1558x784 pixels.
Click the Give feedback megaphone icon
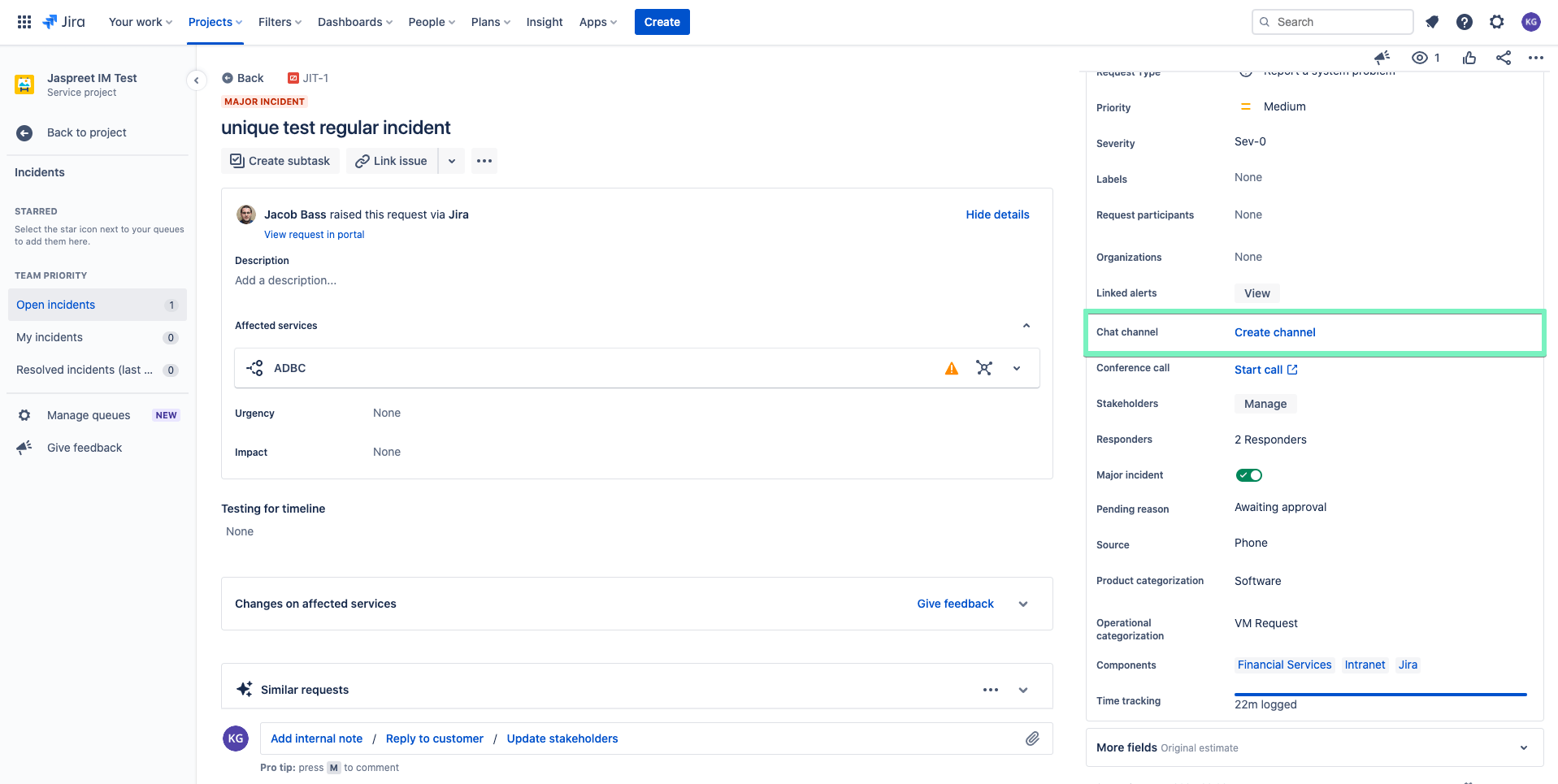tap(24, 447)
